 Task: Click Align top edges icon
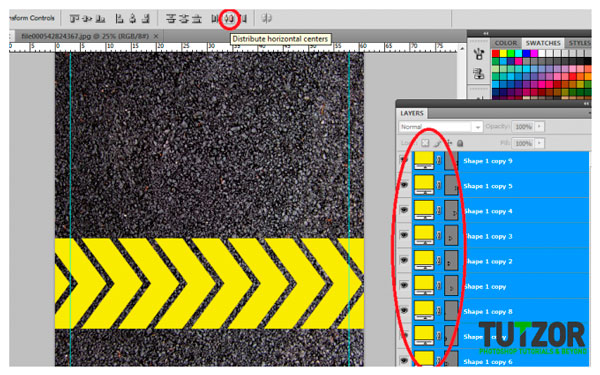(74, 18)
